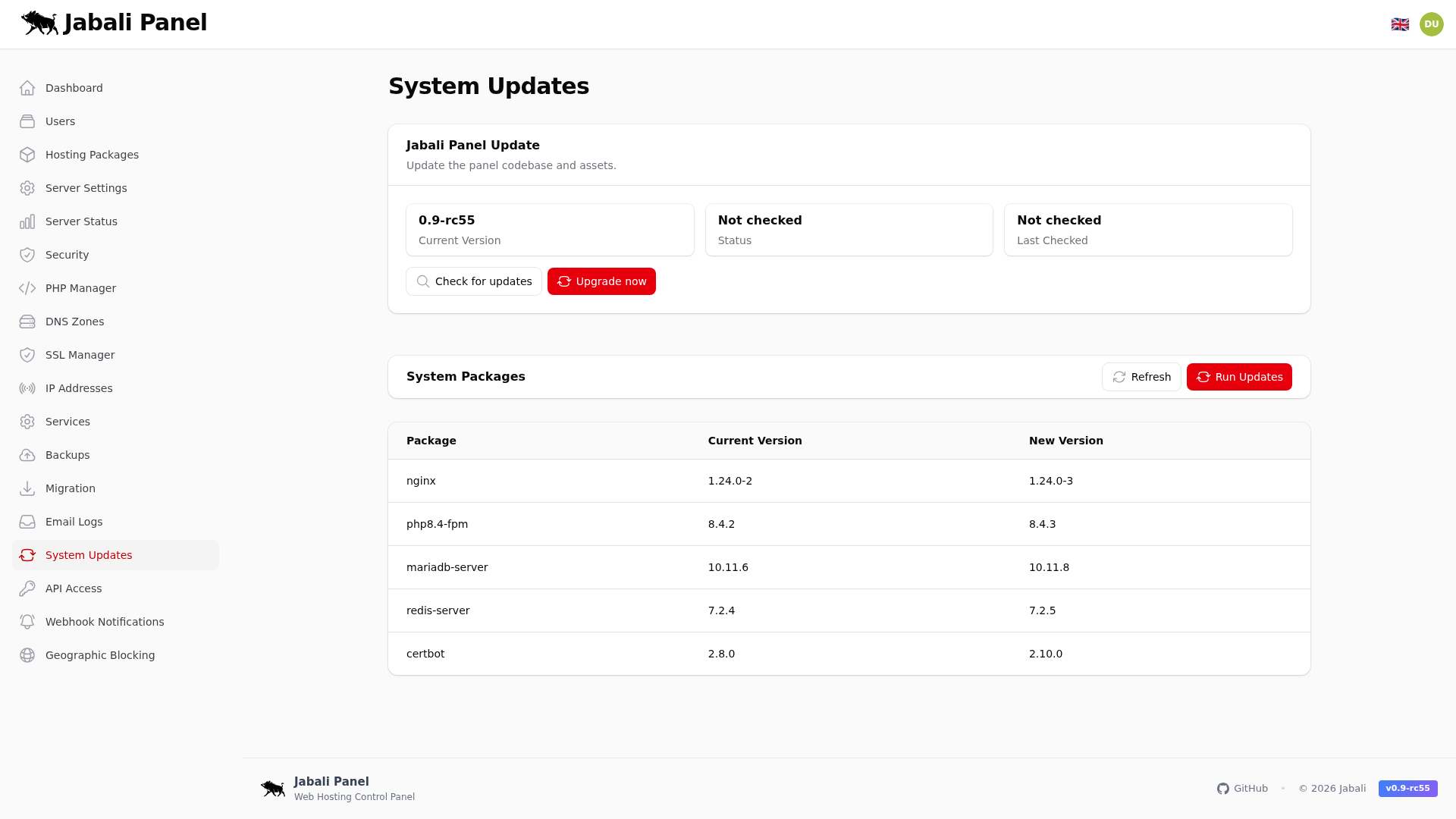Click Run Updates for system packages
This screenshot has height=819, width=1456.
point(1238,377)
